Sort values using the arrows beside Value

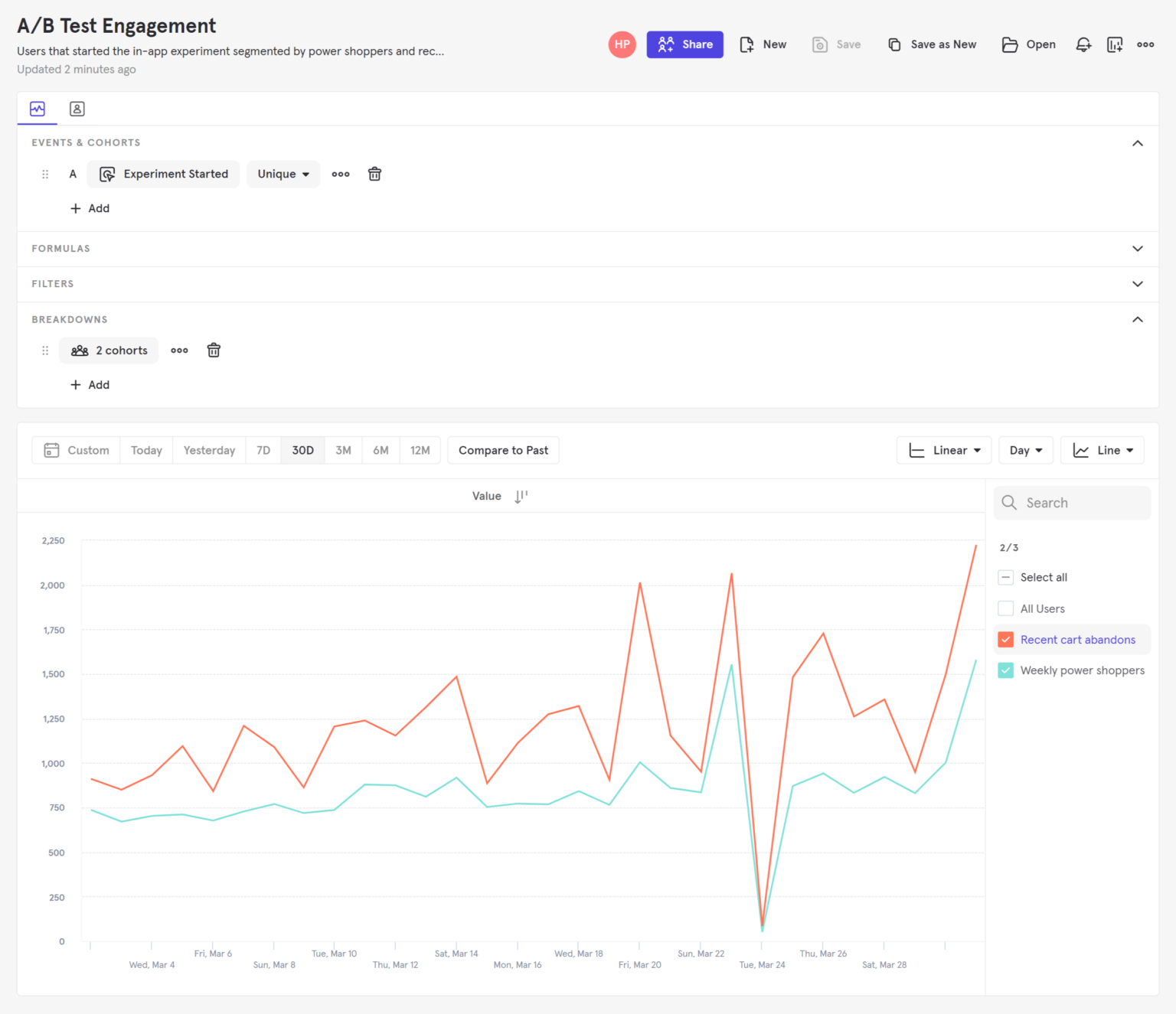click(521, 496)
